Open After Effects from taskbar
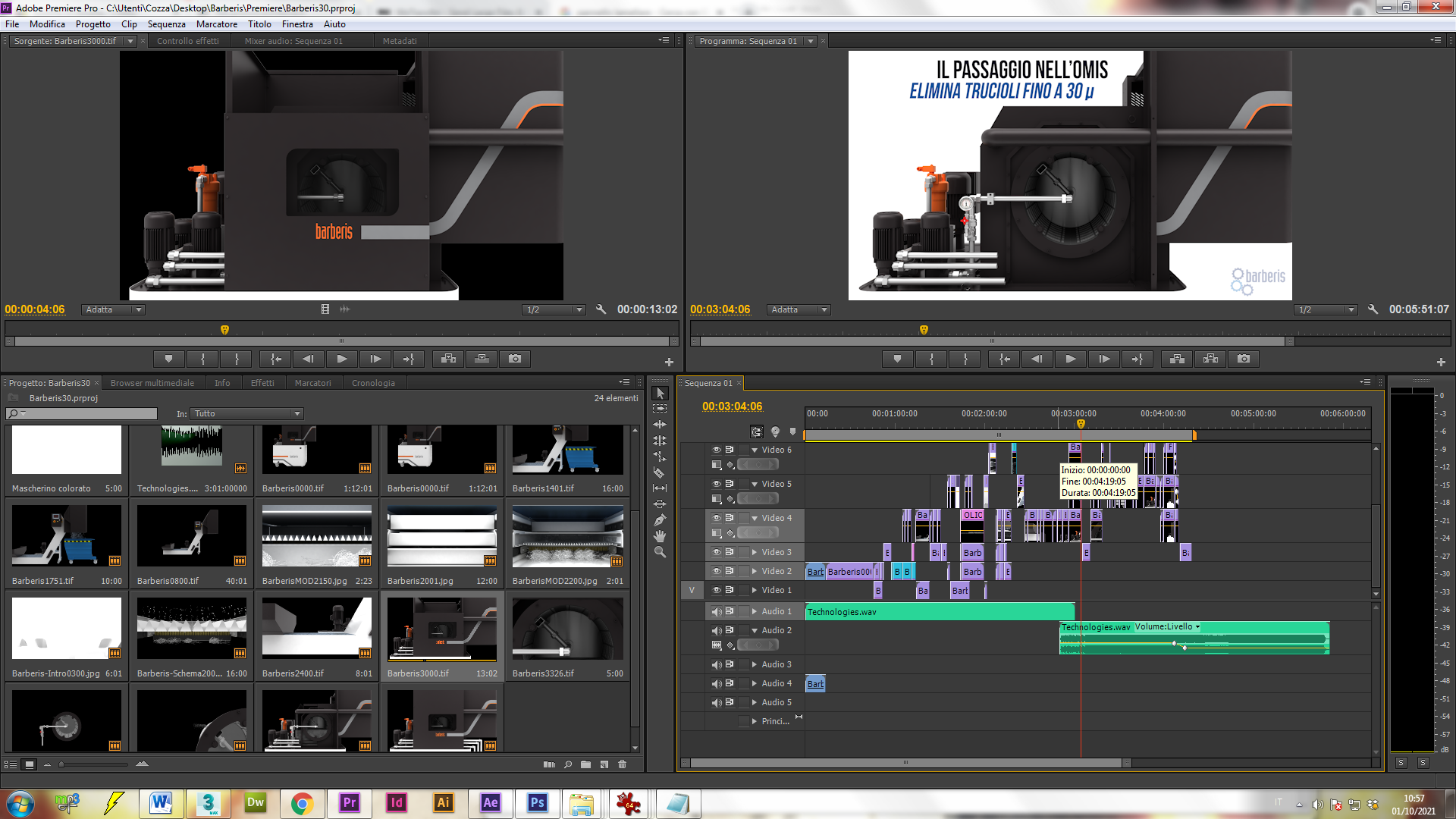This screenshot has width=1456, height=819. pyautogui.click(x=491, y=802)
